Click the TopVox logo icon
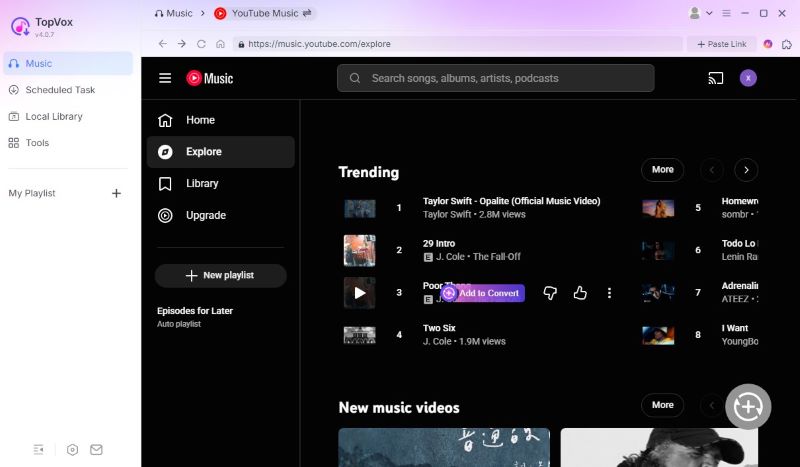The image size is (800, 467). [20, 26]
